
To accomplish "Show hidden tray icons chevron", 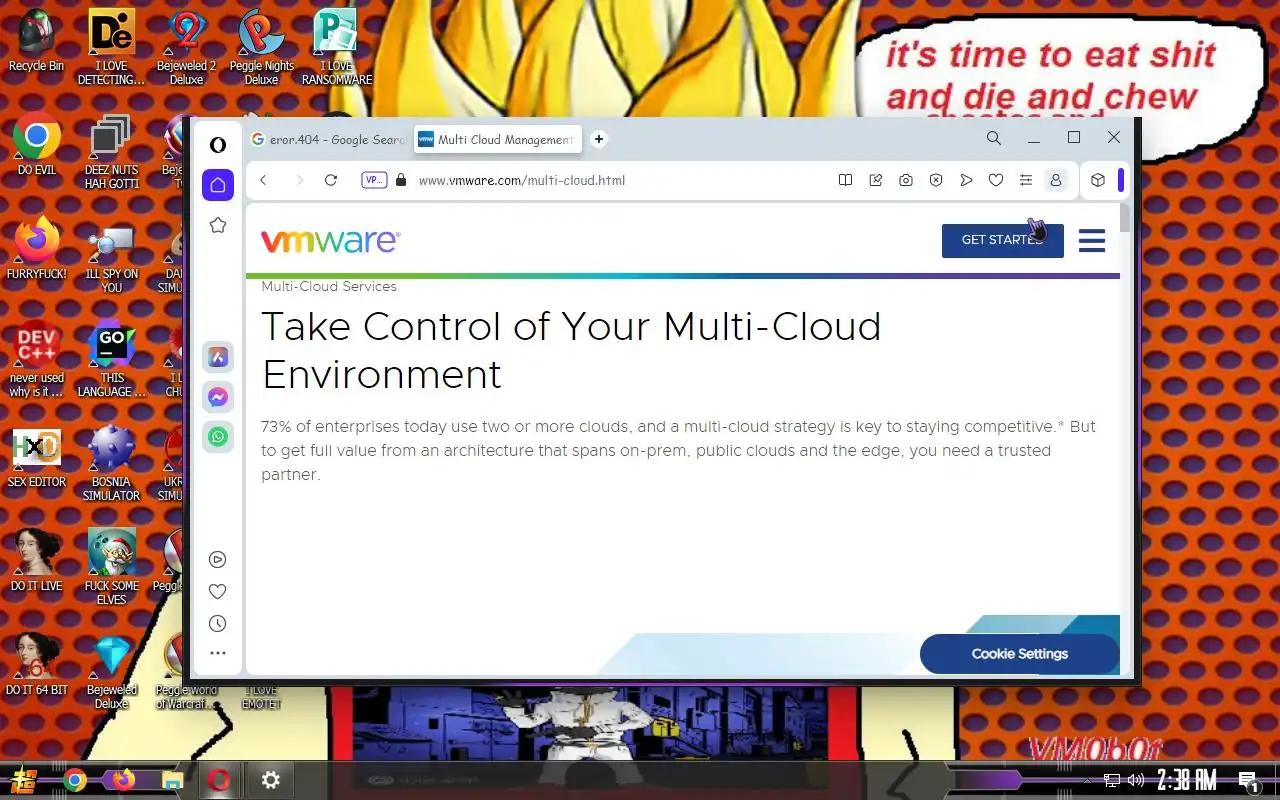I will click(x=1088, y=781).
